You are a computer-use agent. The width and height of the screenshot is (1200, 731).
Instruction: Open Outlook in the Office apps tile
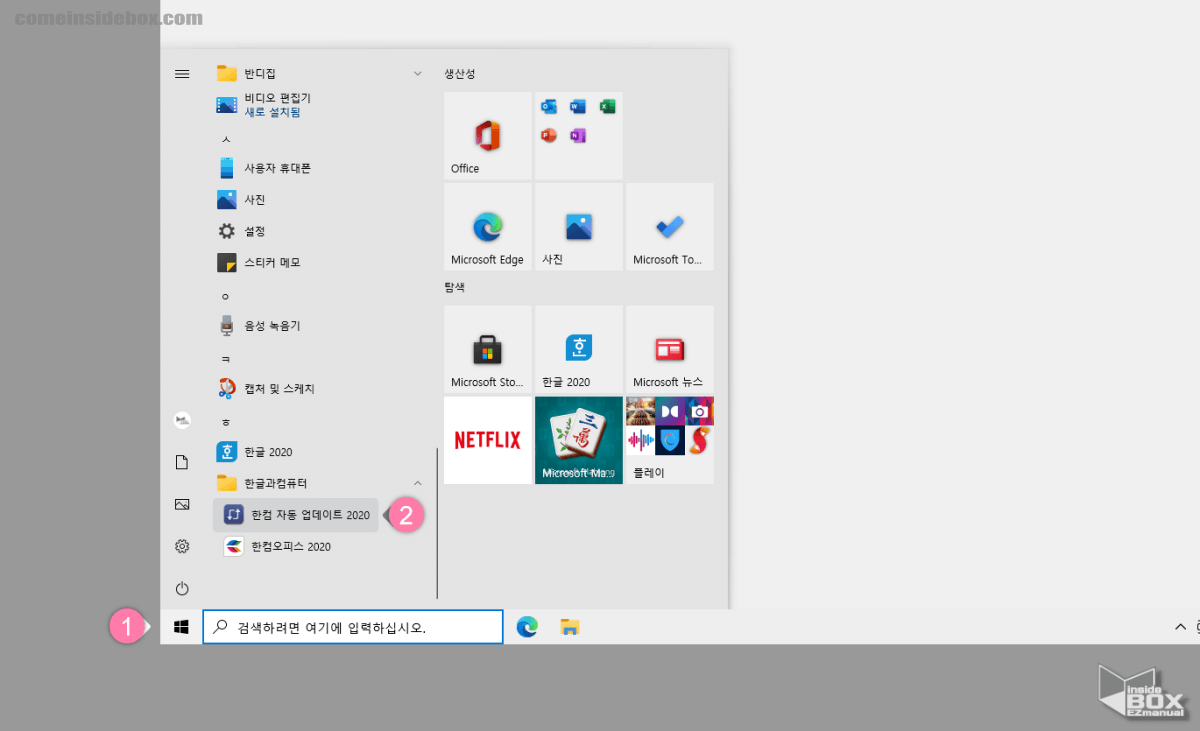click(548, 107)
